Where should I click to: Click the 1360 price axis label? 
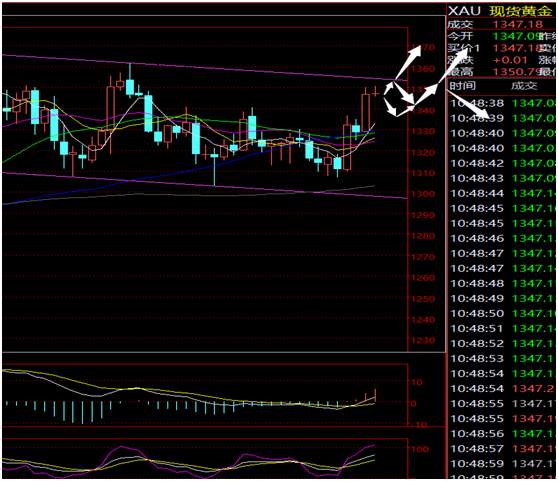(x=423, y=69)
